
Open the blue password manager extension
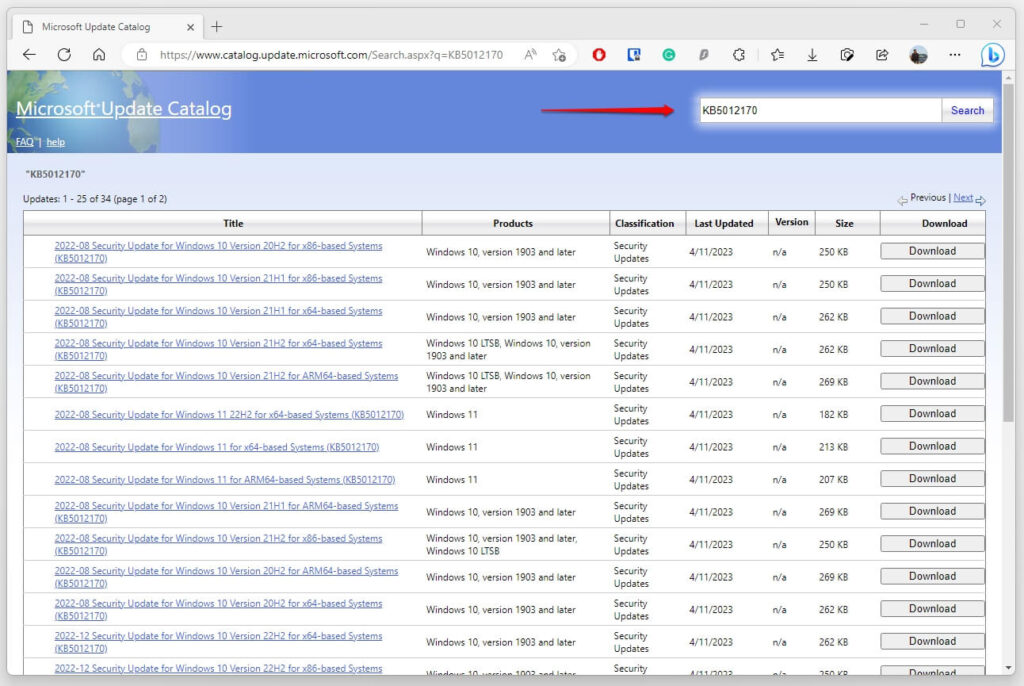tap(633, 55)
